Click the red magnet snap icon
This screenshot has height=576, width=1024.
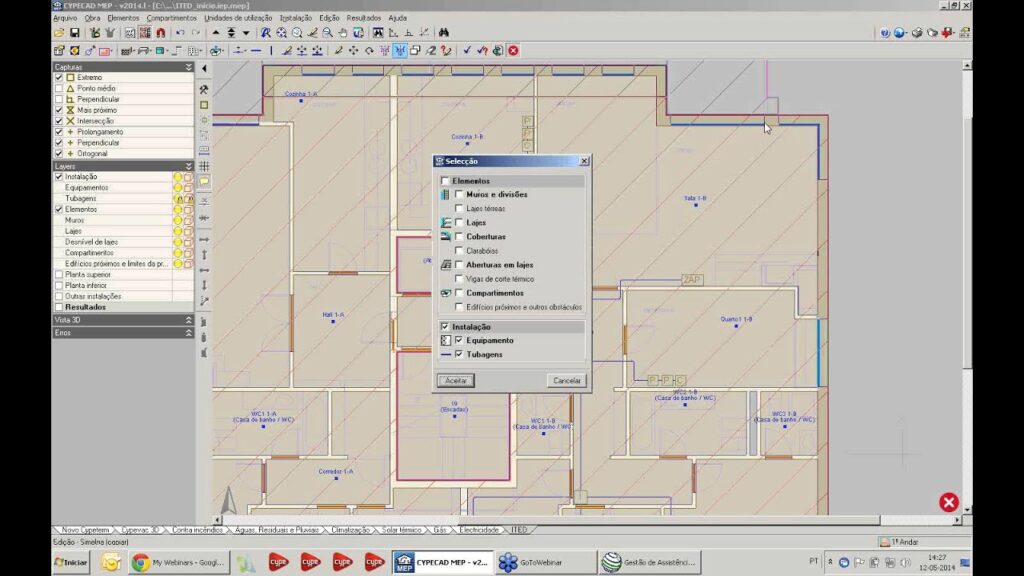click(160, 33)
